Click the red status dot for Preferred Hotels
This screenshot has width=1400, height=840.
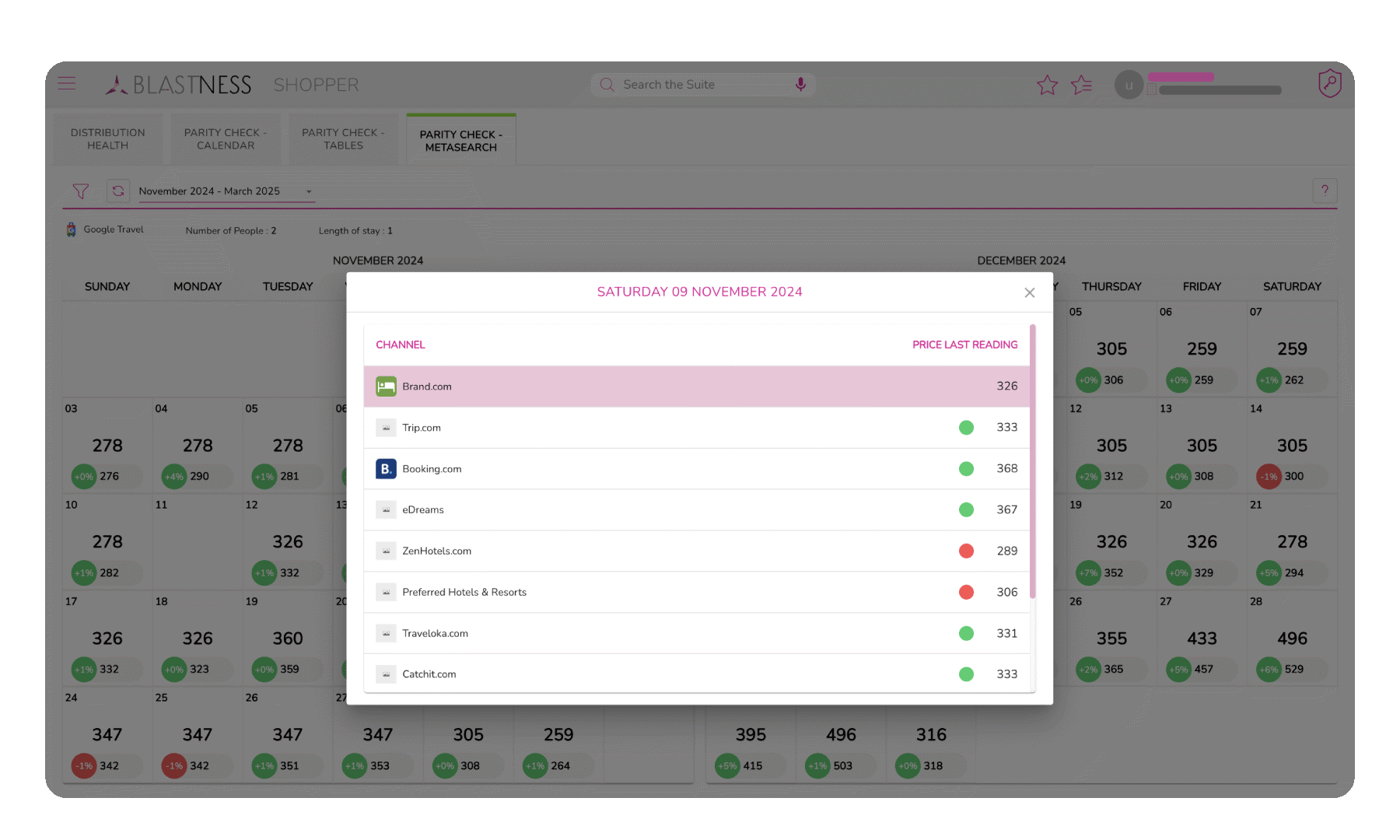pyautogui.click(x=966, y=593)
